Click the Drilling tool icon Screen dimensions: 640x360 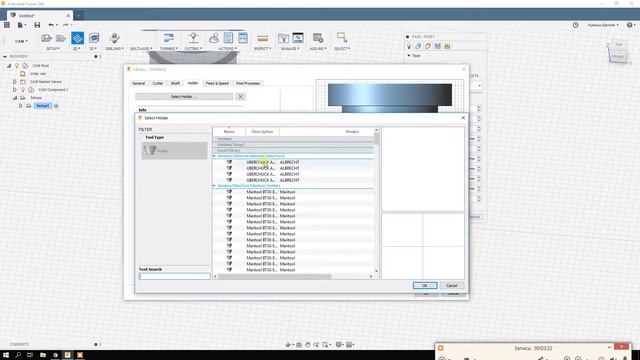pyautogui.click(x=114, y=38)
